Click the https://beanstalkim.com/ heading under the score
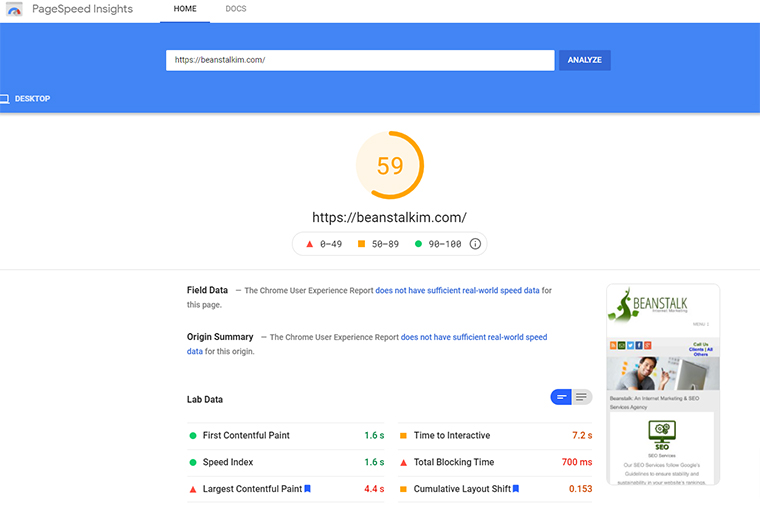 (x=389, y=217)
